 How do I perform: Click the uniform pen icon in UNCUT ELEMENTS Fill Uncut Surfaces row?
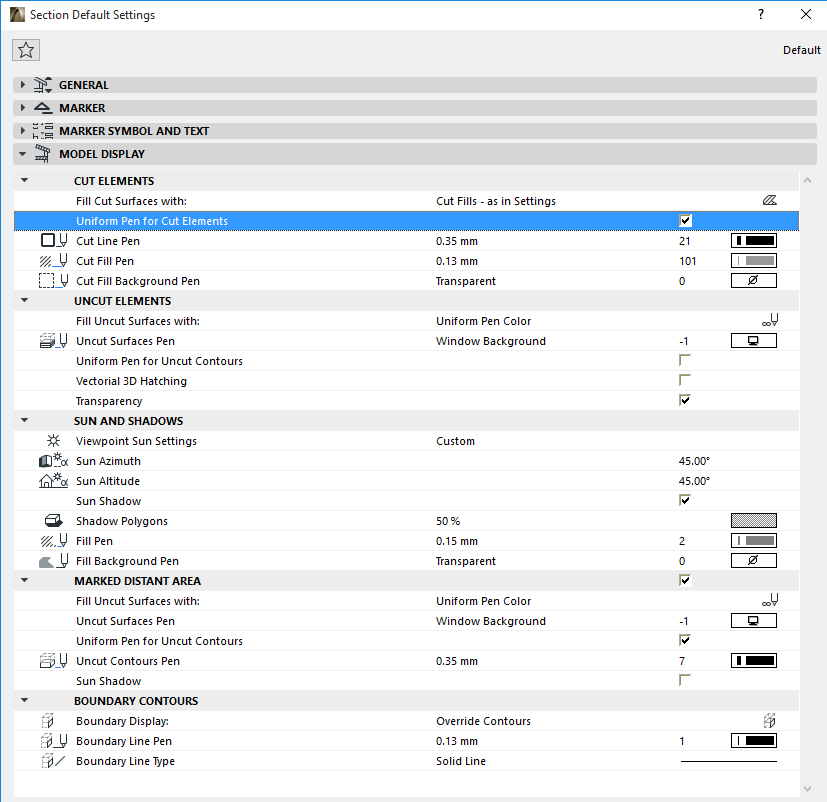click(x=770, y=320)
